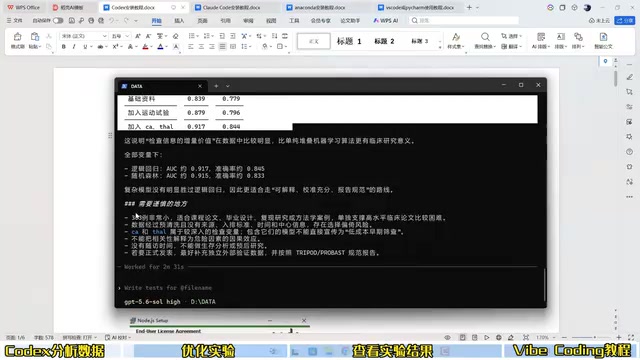The height and width of the screenshot is (360, 640).
Task: Open the WPS AI menu
Action: 386,20
